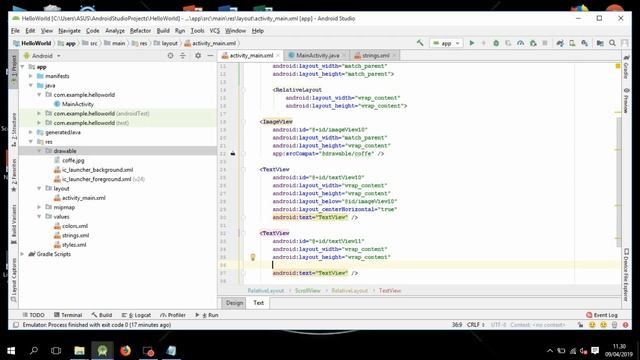Viewport: 640px width, 360px height.
Task: Collapse the app module tree node
Action: (x=23, y=67)
